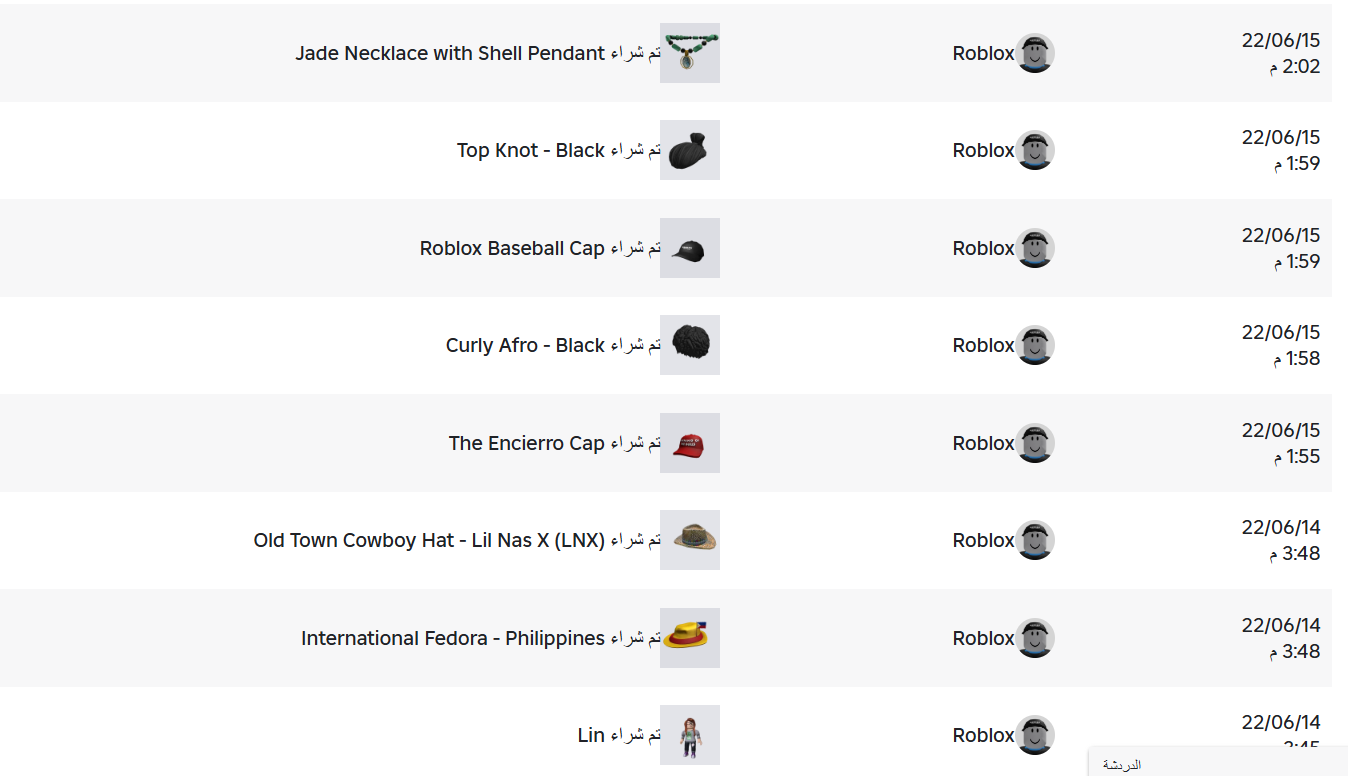
Task: Click Old Town Cowboy Hat - Lil Nas X link
Action: (429, 540)
